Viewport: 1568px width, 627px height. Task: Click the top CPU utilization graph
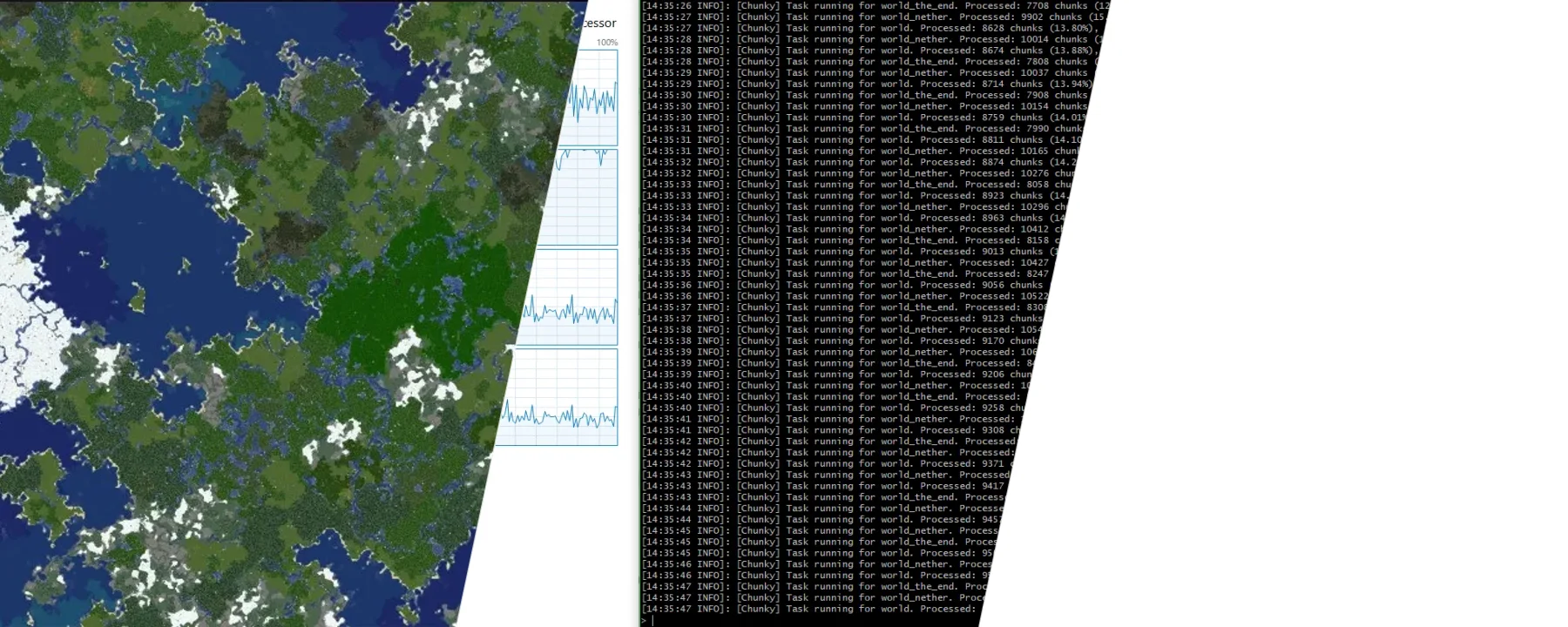[x=591, y=98]
